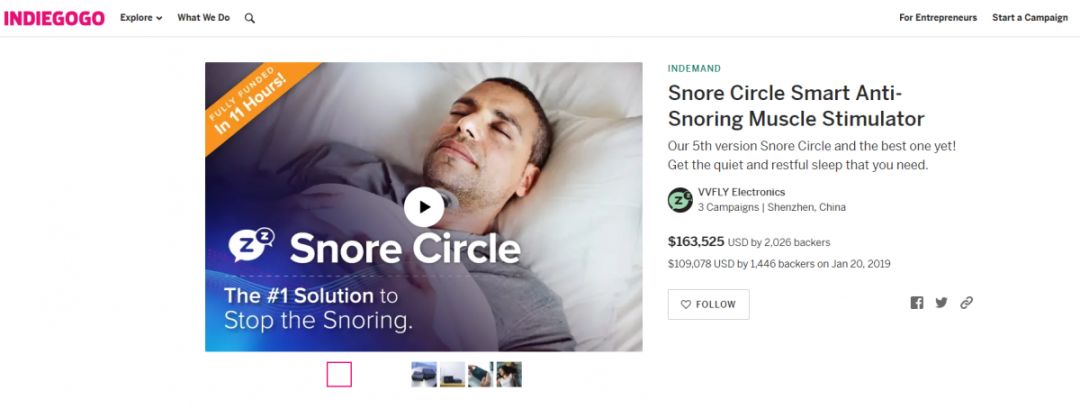Go to For Entrepreneurs page
Screen dimensions: 1080x409
coord(937,18)
